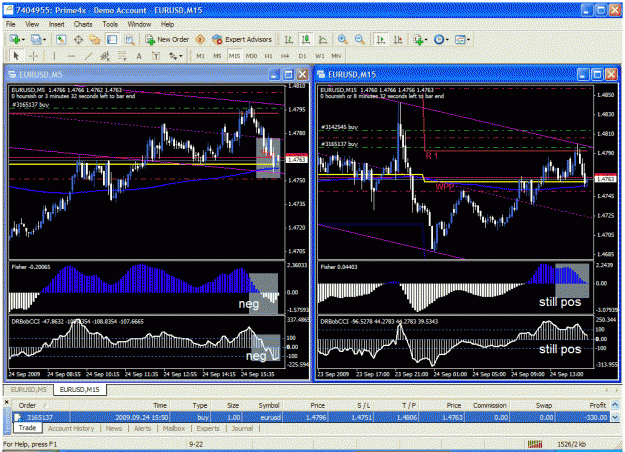
Task: Select the equidistant channel tool
Action: (105, 56)
